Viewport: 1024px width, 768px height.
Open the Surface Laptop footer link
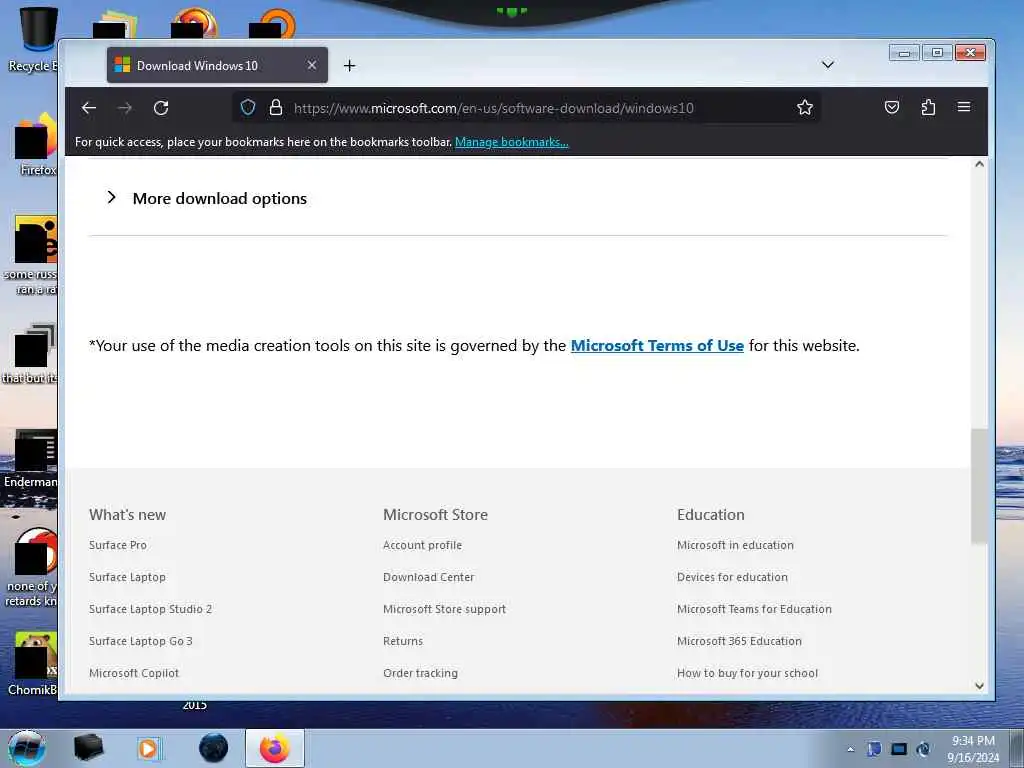127,577
